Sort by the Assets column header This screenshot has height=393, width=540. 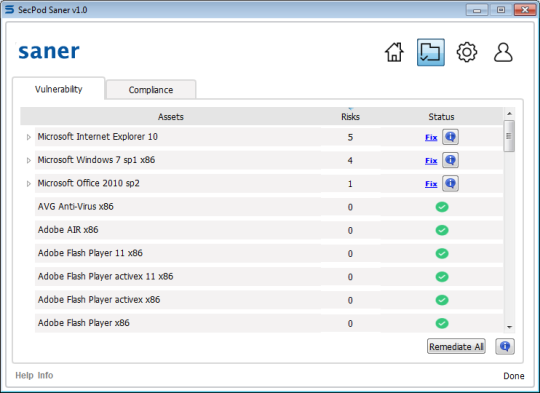(170, 117)
